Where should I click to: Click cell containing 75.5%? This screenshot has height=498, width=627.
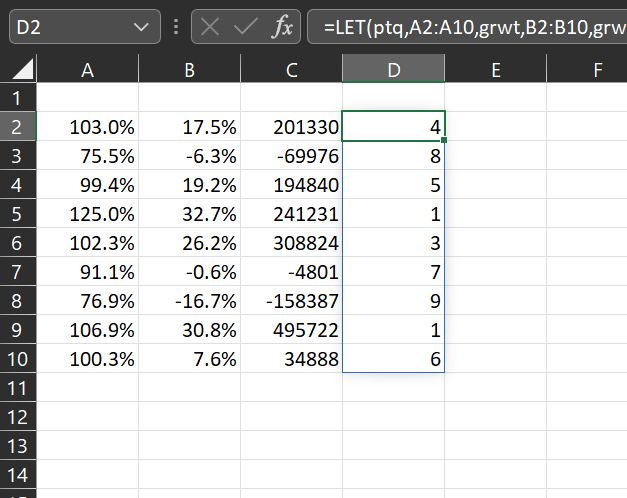88,155
